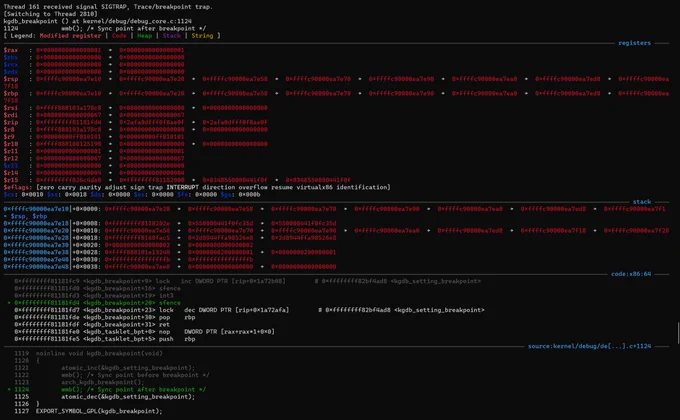This screenshot has height=420, width=680.
Task: Click source line 1121 'atomic_inc(&kgdb_setting_breakpoint);'
Action: (128, 368)
